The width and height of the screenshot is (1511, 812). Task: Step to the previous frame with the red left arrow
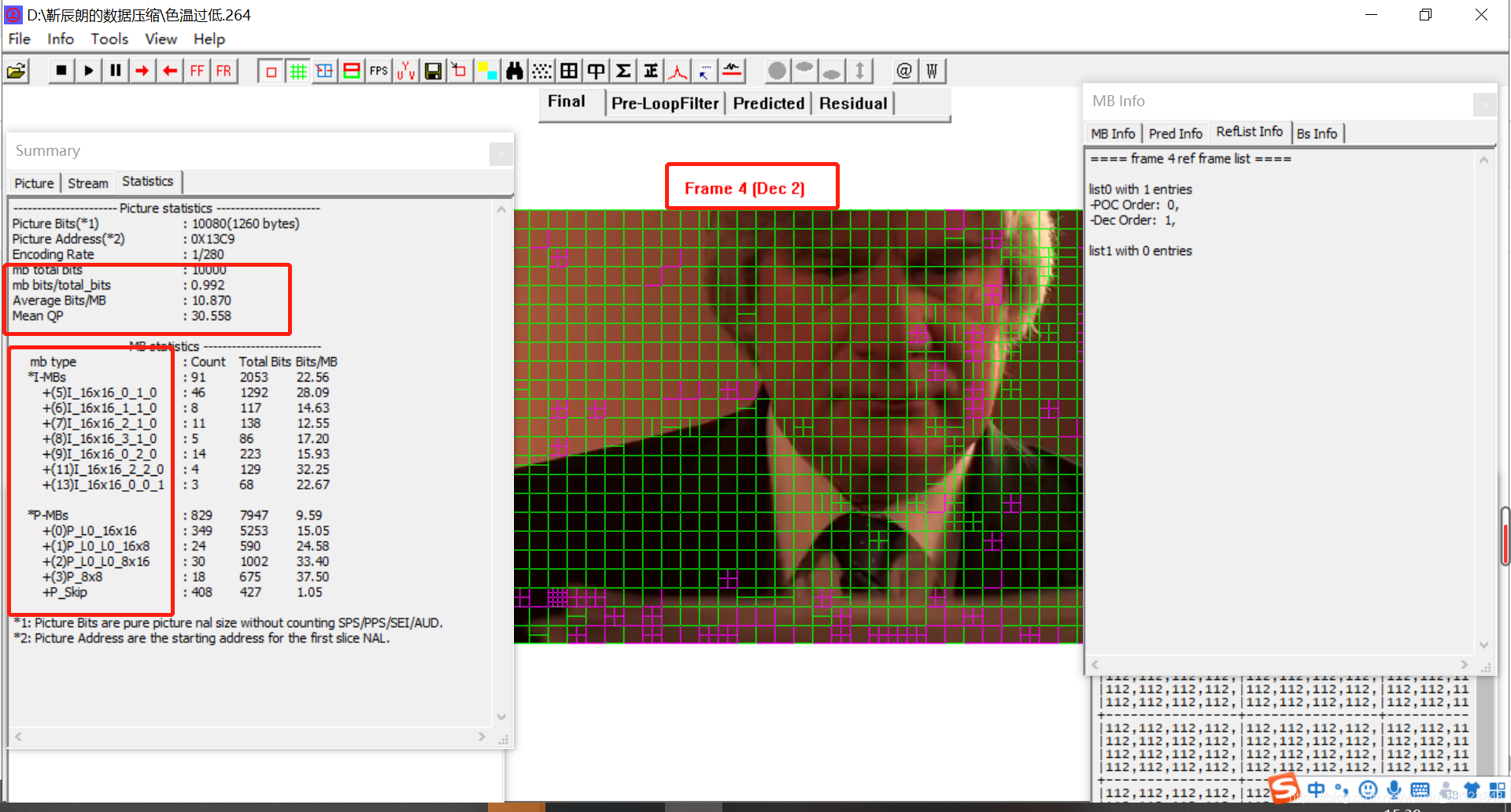click(169, 71)
